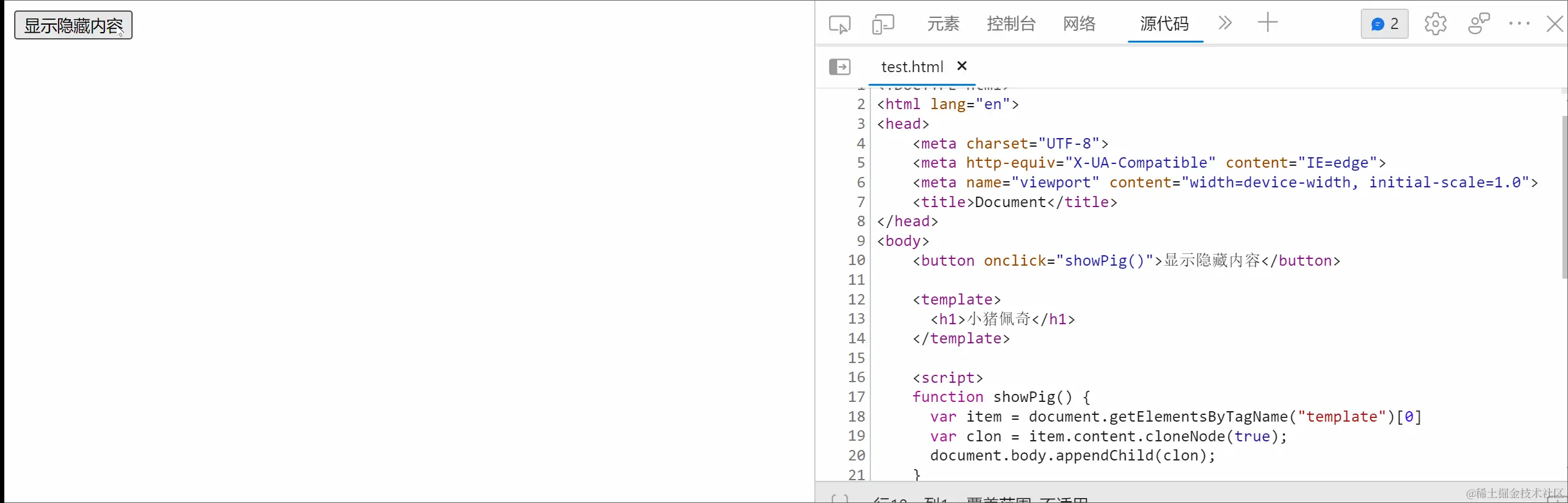This screenshot has height=503, width=1568.
Task: Select the 源代码 tab
Action: (x=1165, y=23)
